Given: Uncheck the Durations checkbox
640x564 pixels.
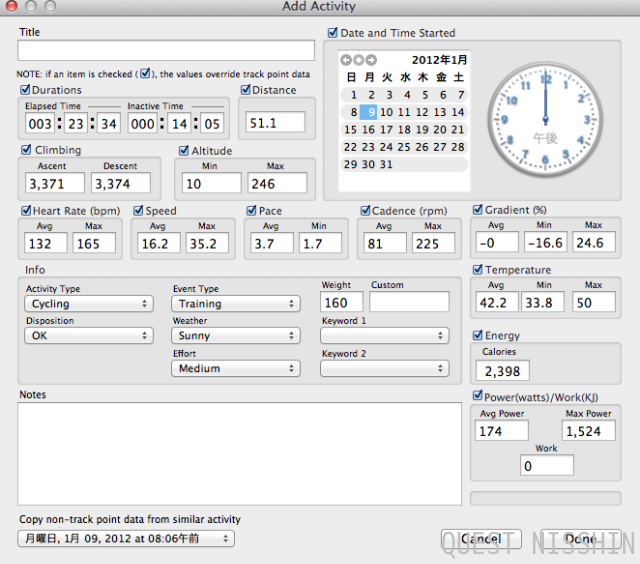Looking at the screenshot, I should pyautogui.click(x=25, y=89).
